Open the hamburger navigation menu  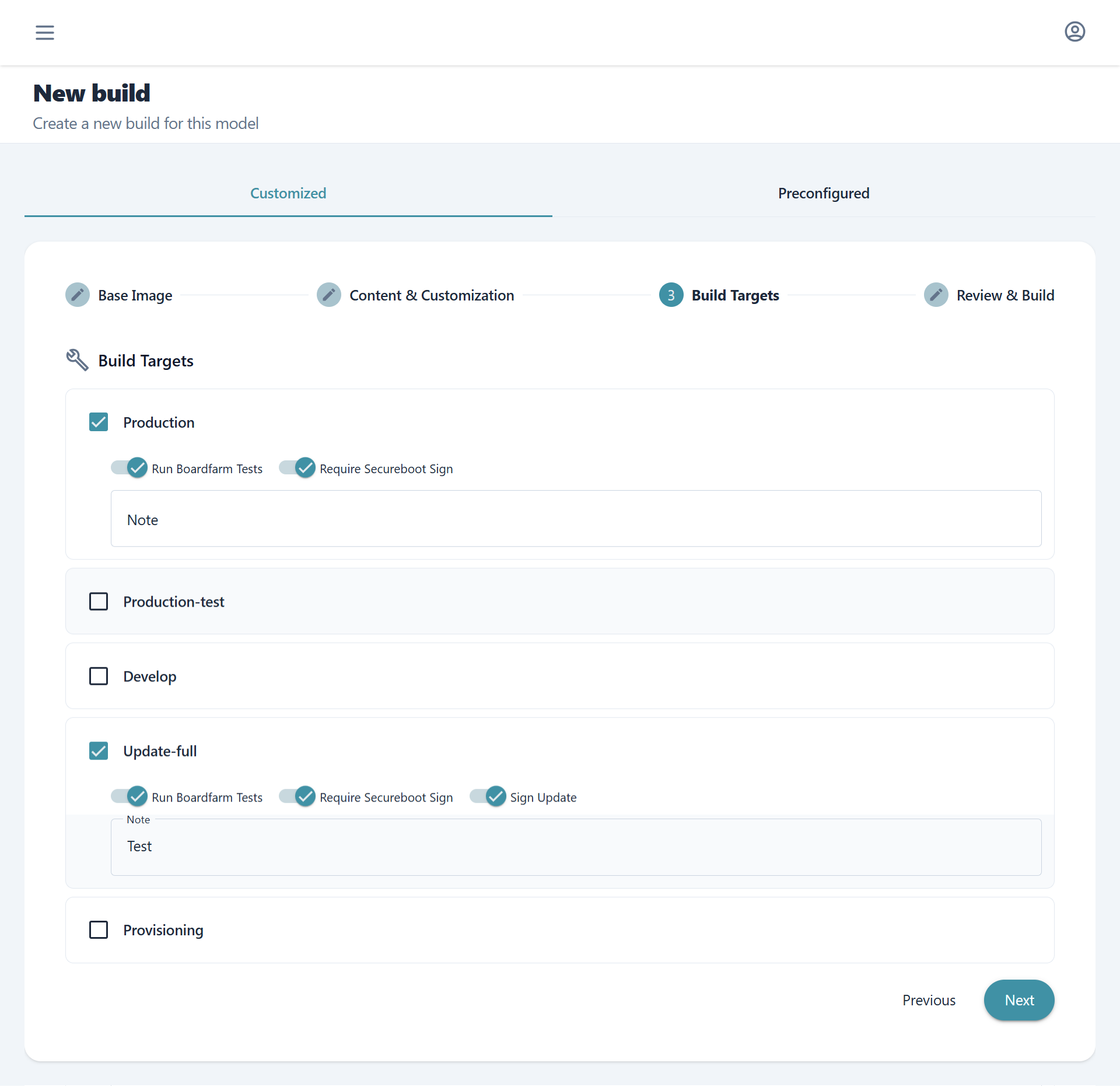tap(45, 33)
